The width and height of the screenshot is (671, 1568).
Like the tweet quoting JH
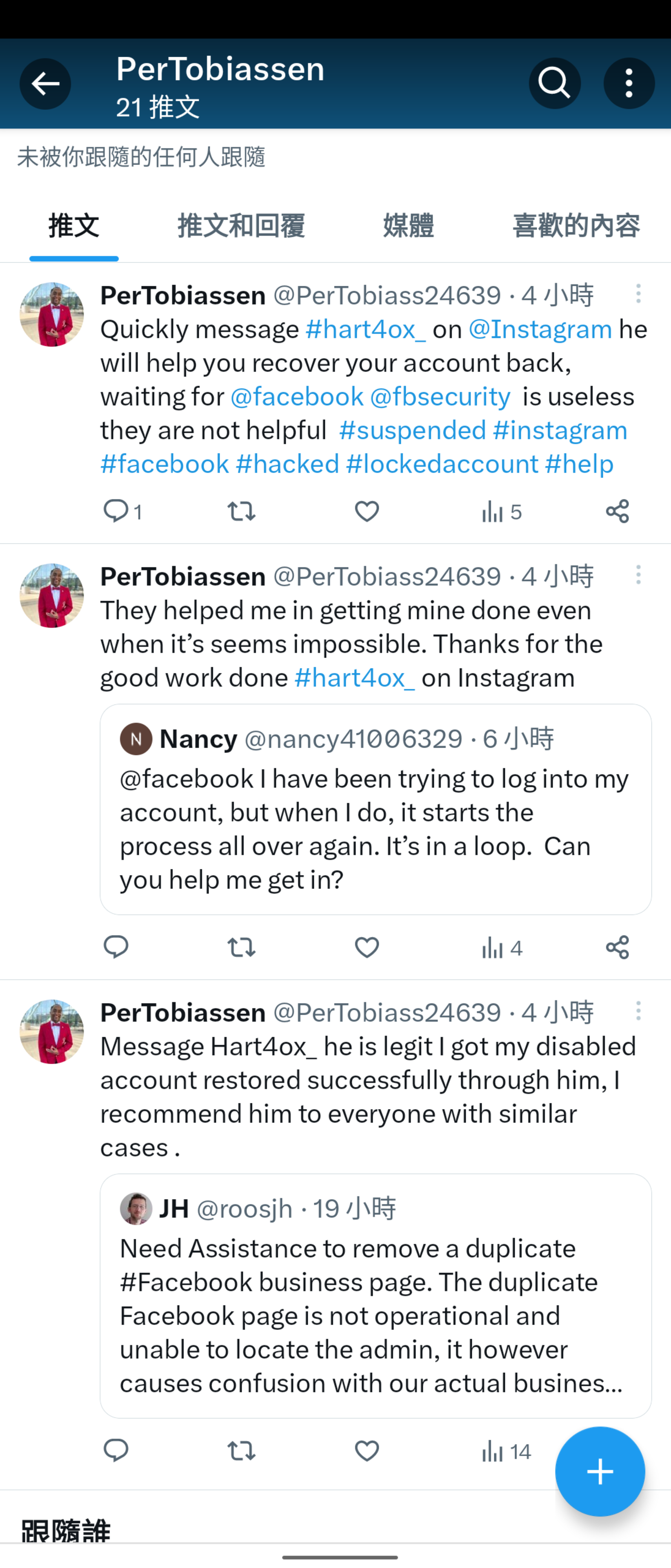(x=367, y=1451)
